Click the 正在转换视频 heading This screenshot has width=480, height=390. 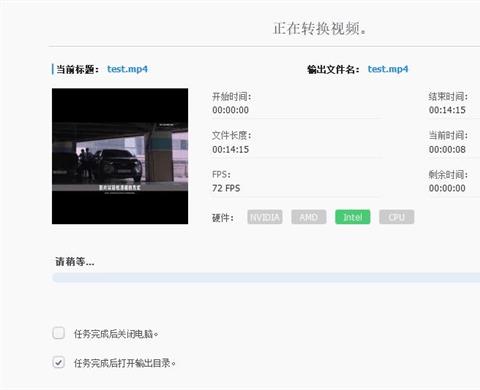click(320, 28)
